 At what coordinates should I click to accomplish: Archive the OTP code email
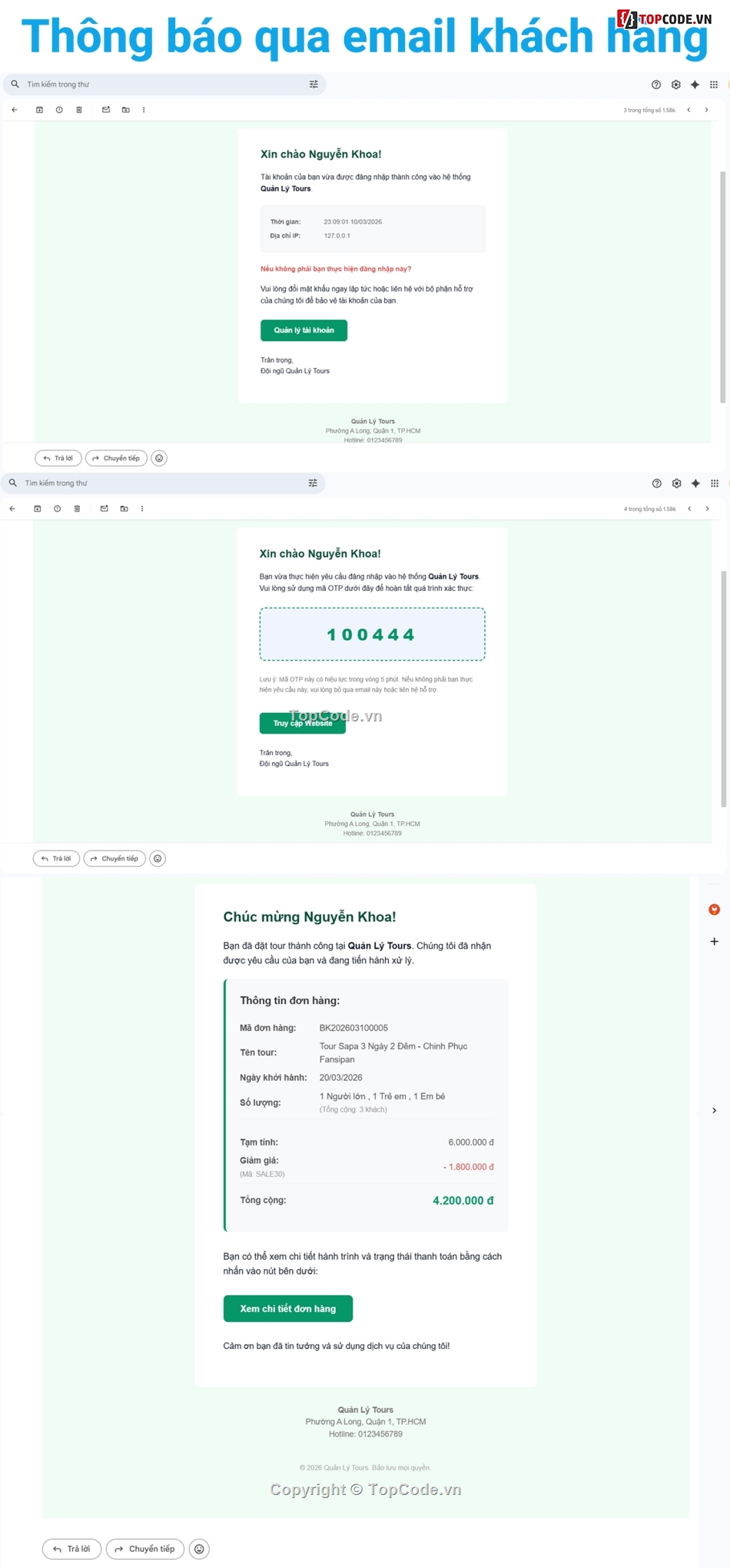click(x=38, y=509)
